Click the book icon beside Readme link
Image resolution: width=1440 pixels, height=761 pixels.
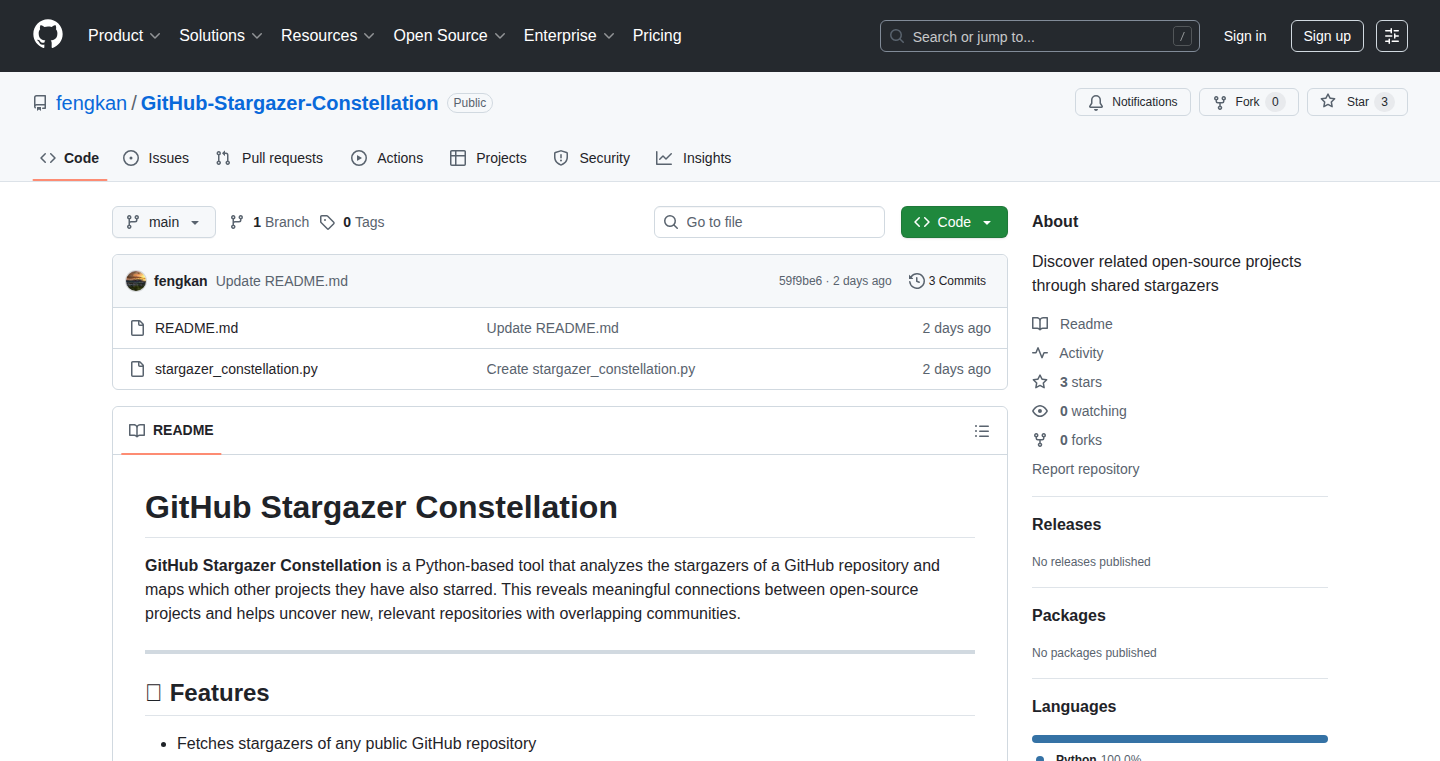[1040, 324]
